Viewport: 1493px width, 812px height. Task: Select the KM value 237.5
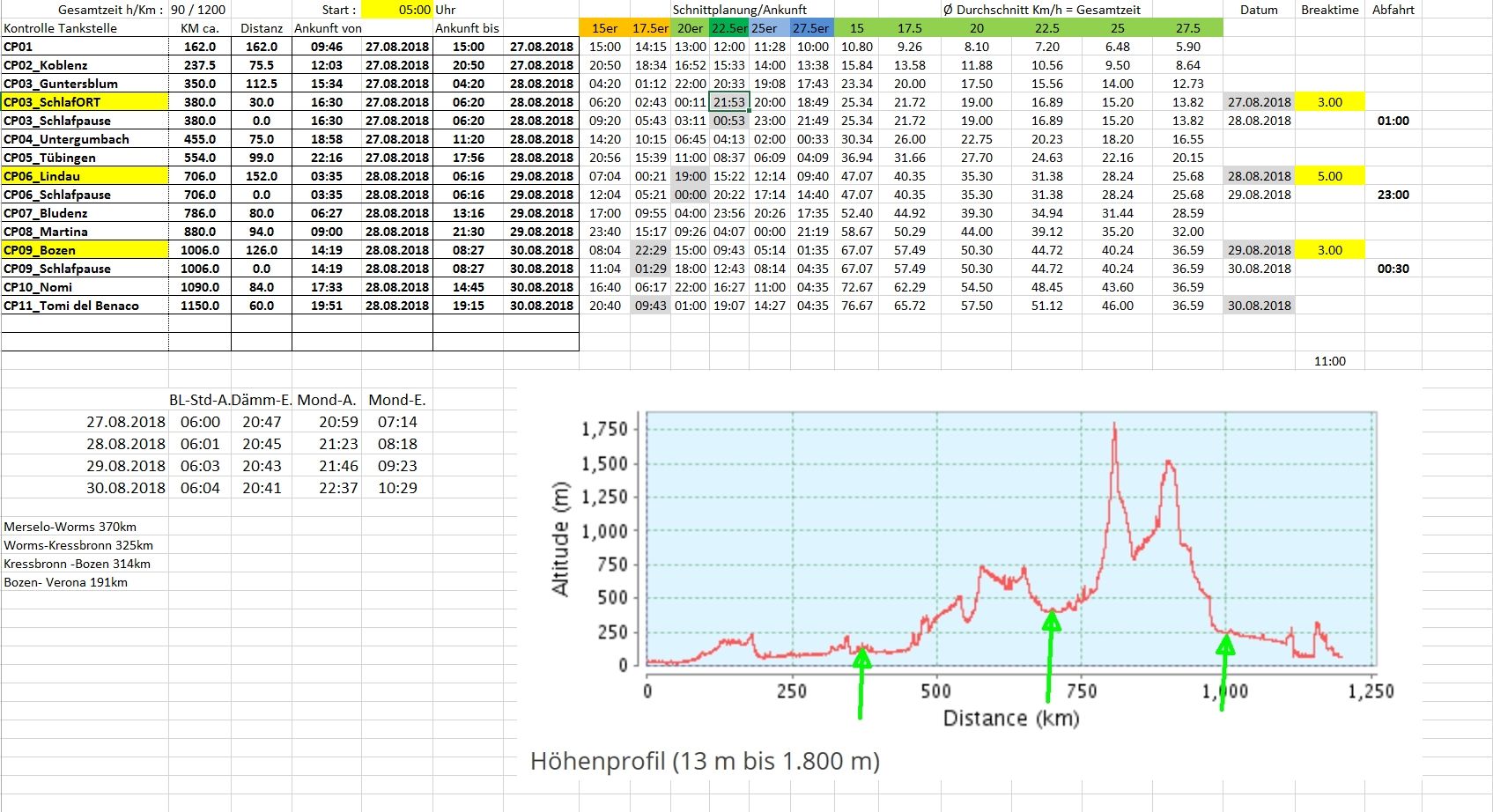[x=200, y=65]
